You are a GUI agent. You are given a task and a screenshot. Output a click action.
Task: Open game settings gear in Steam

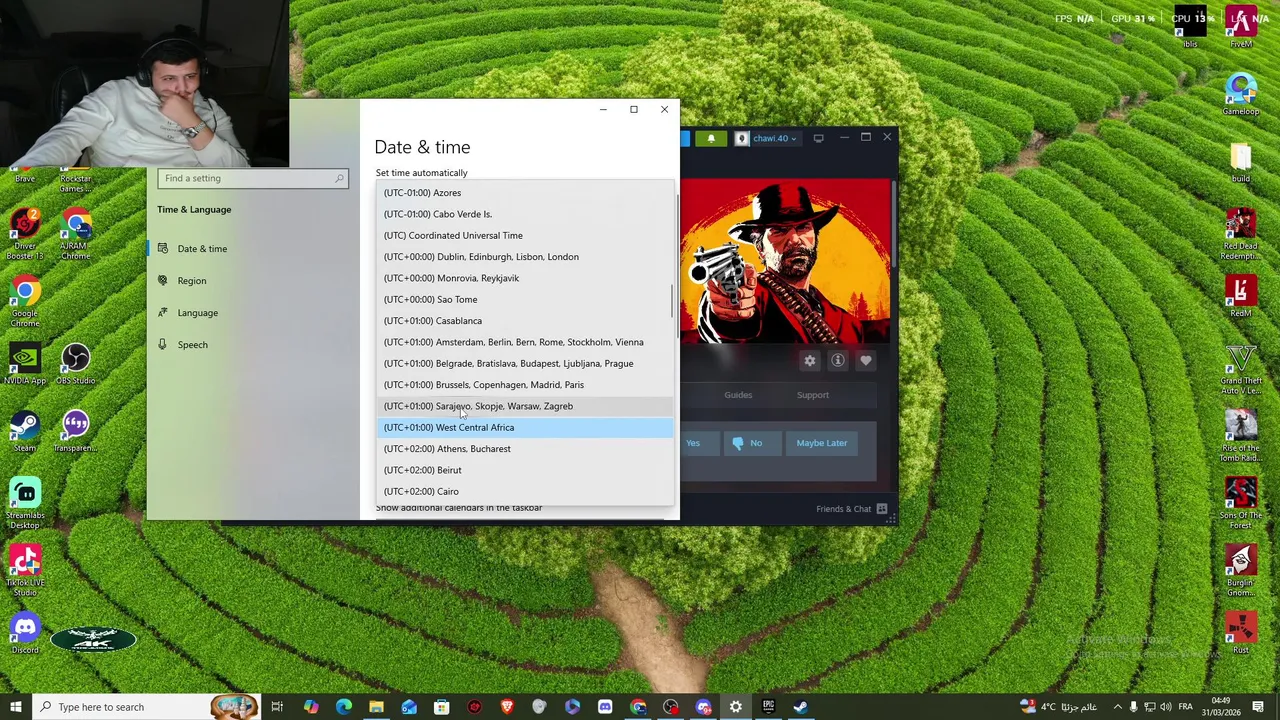tap(810, 360)
